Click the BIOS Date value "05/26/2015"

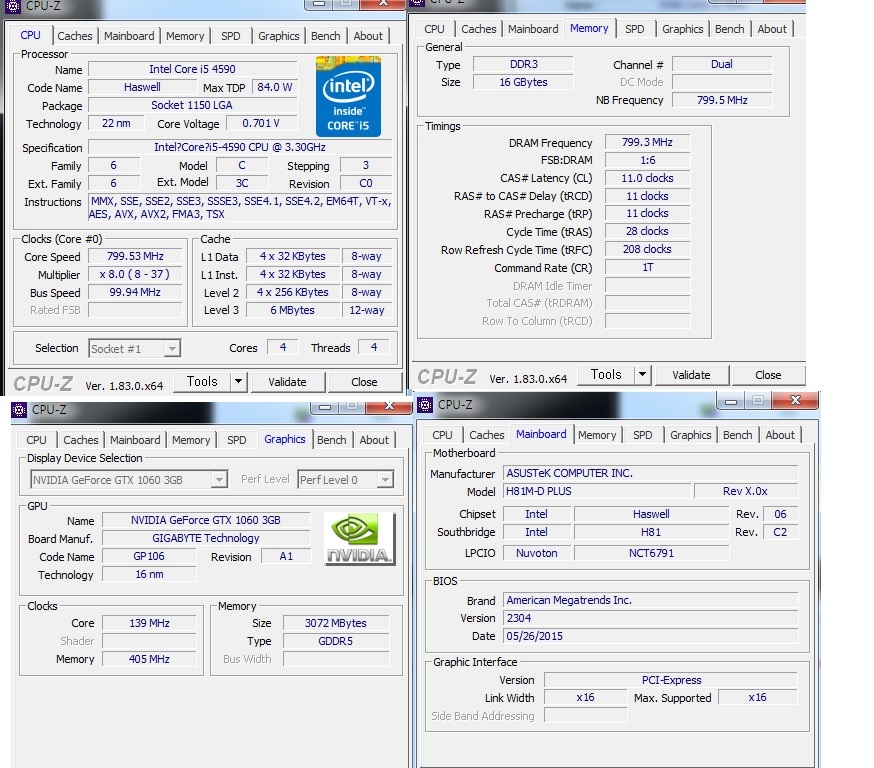click(x=650, y=636)
